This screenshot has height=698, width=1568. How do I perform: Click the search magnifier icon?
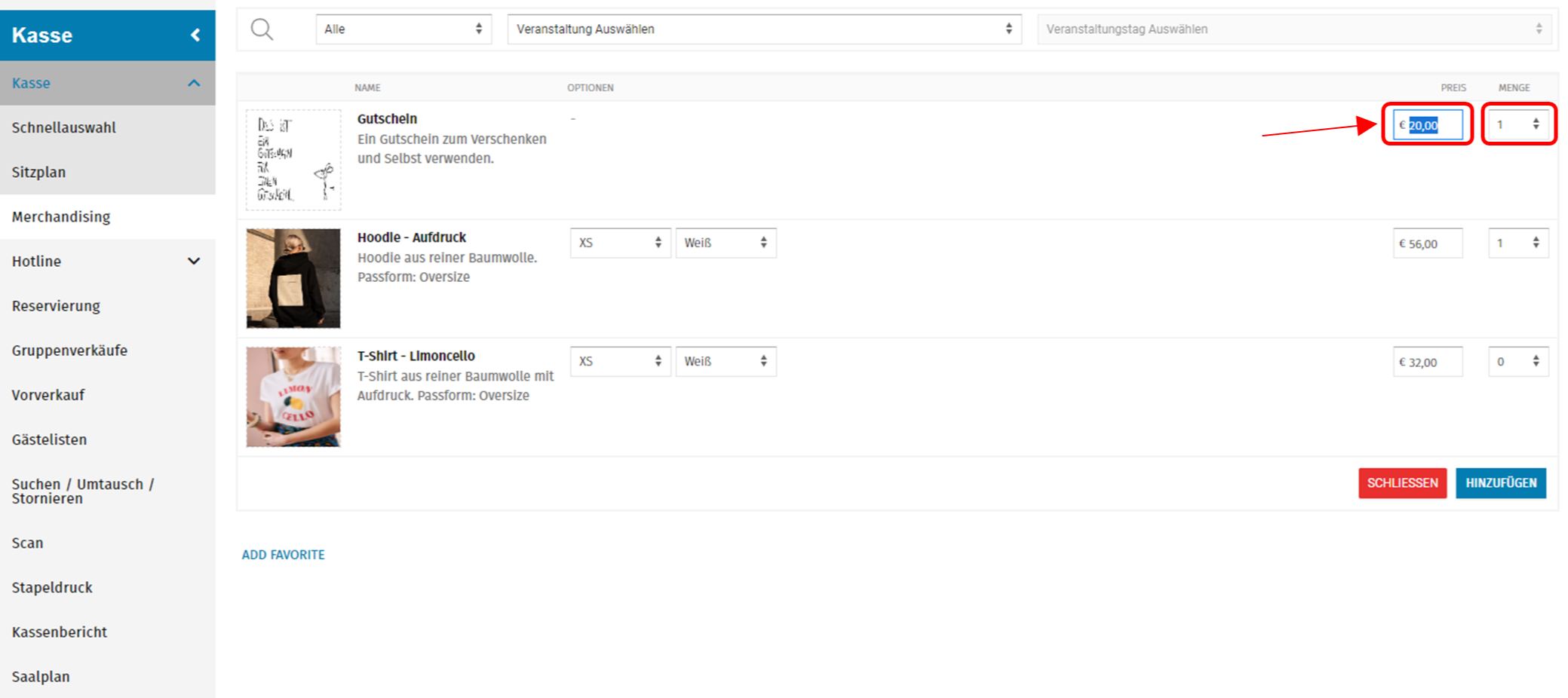click(x=262, y=29)
